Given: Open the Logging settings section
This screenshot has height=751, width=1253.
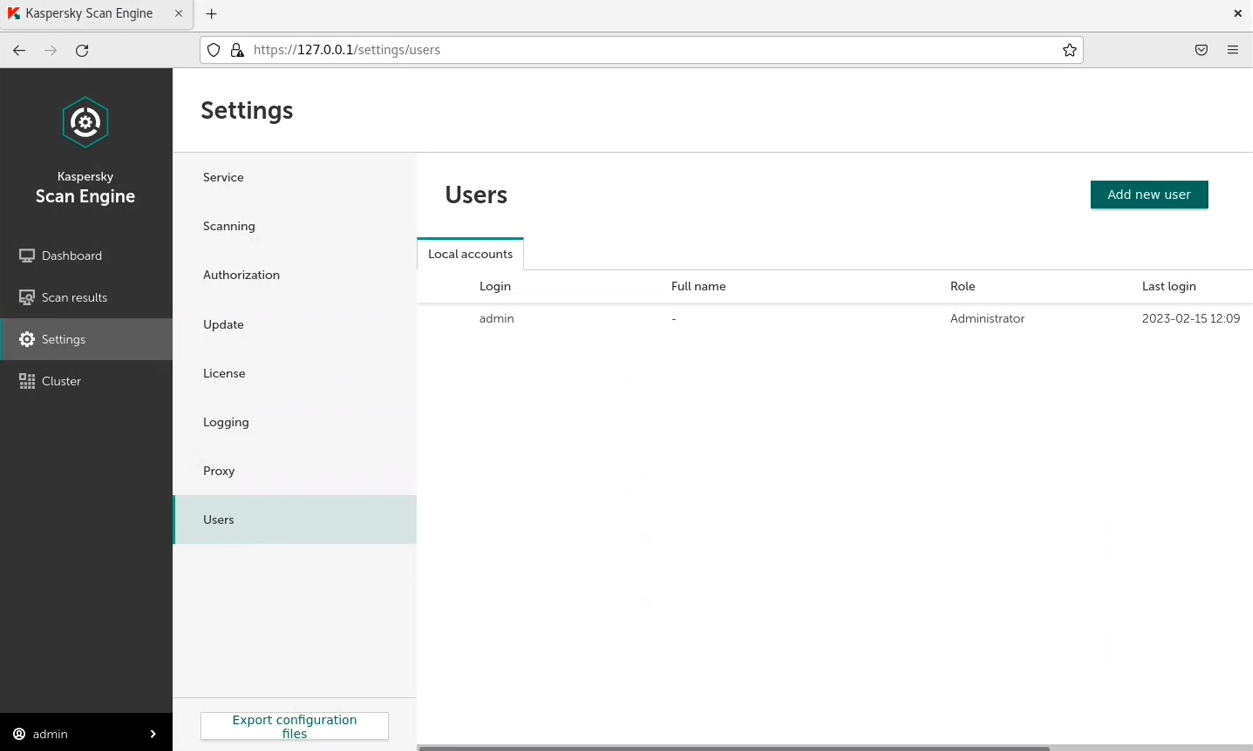Looking at the screenshot, I should (x=295, y=422).
